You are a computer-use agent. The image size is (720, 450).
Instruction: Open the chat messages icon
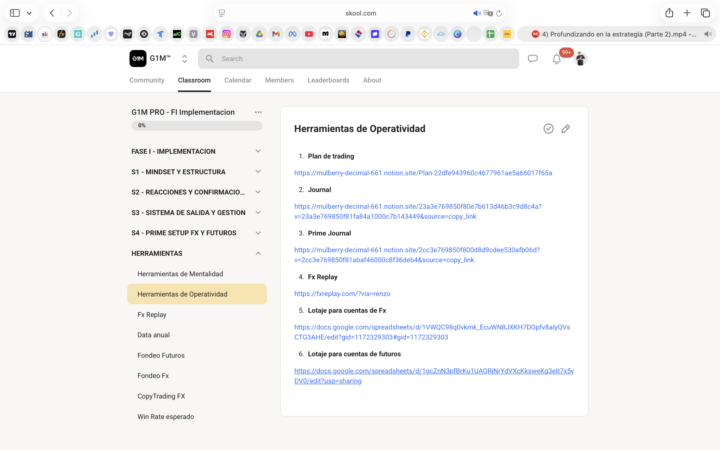click(533, 59)
